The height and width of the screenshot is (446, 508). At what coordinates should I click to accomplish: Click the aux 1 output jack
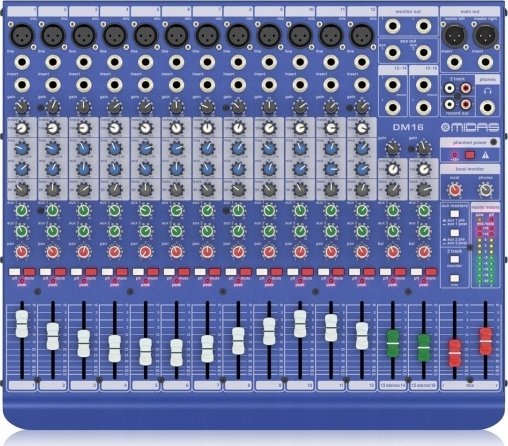pos(393,52)
